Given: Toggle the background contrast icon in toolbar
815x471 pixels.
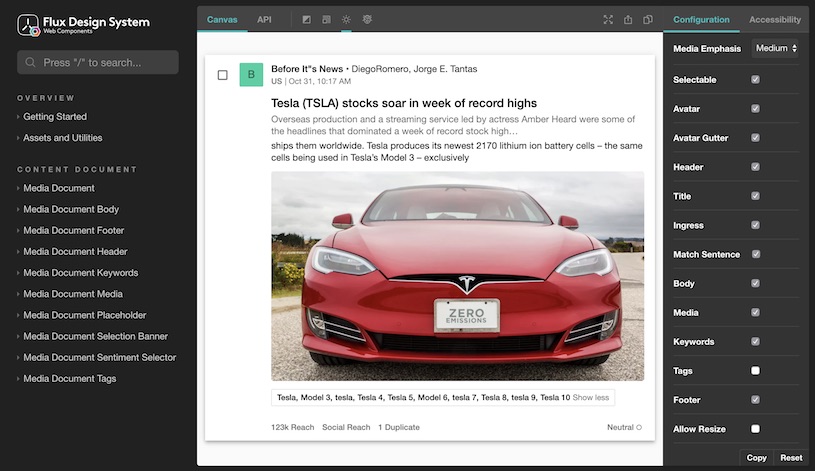Looking at the screenshot, I should (307, 20).
